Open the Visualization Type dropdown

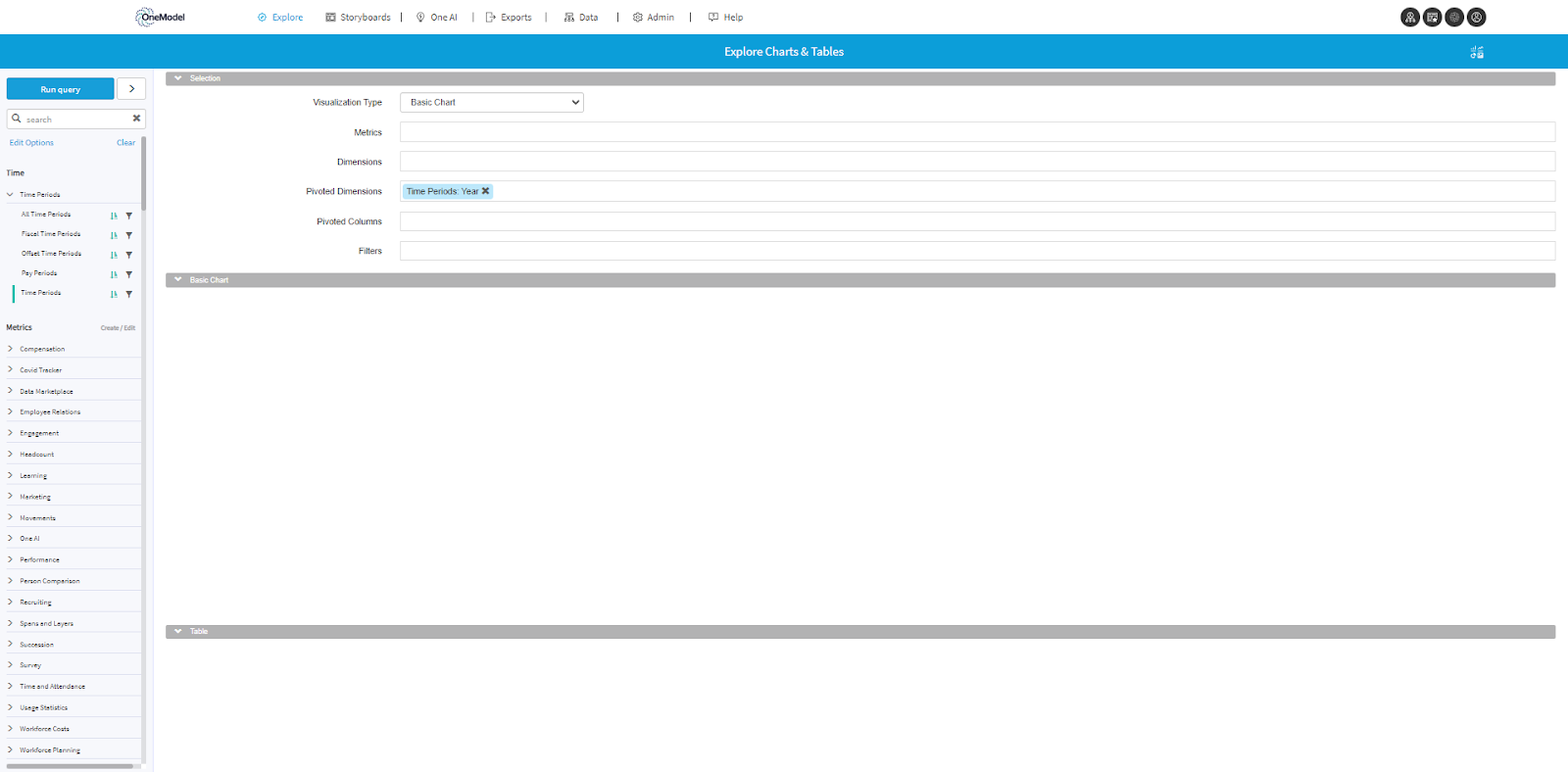492,102
